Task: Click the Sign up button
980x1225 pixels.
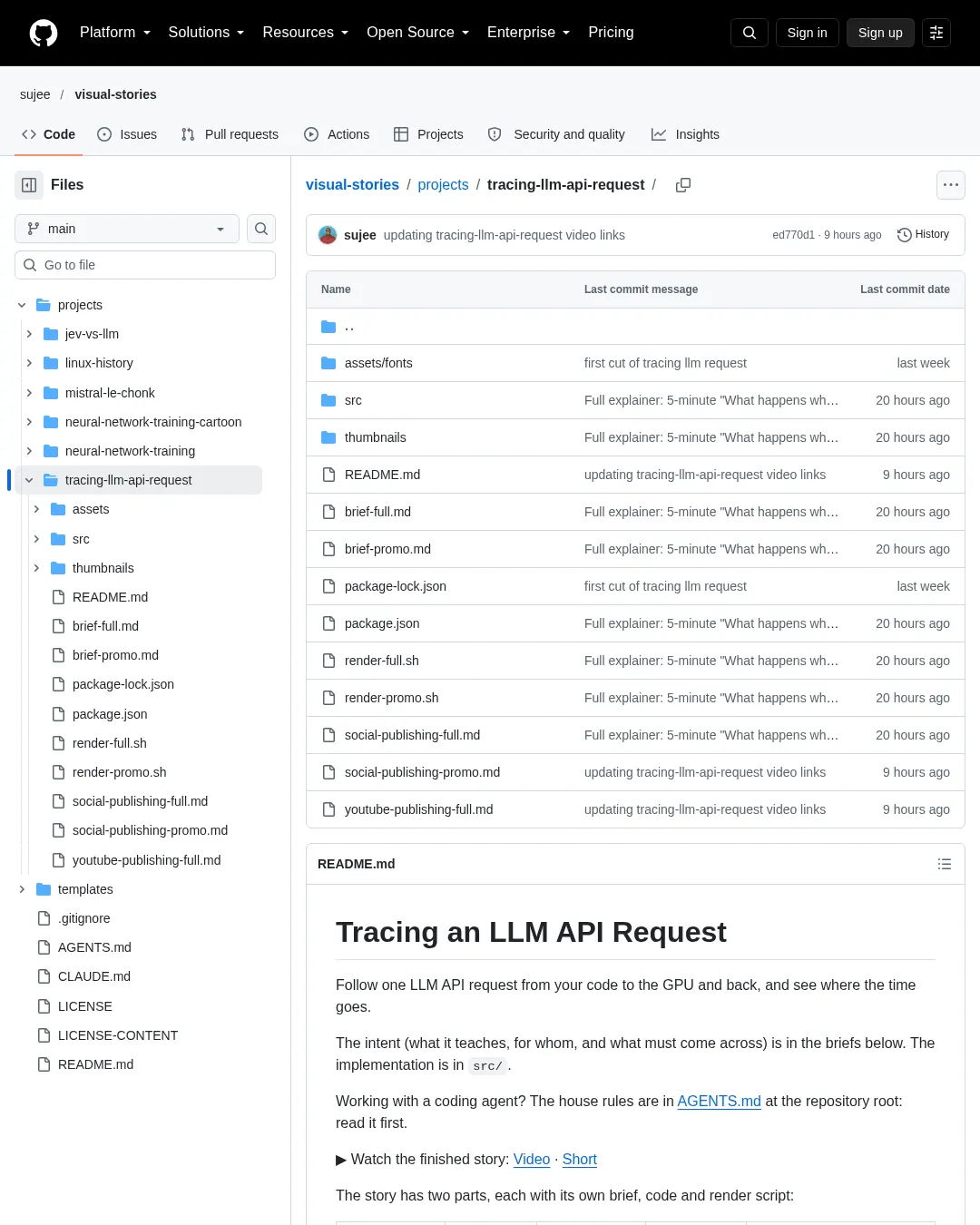Action: [880, 33]
